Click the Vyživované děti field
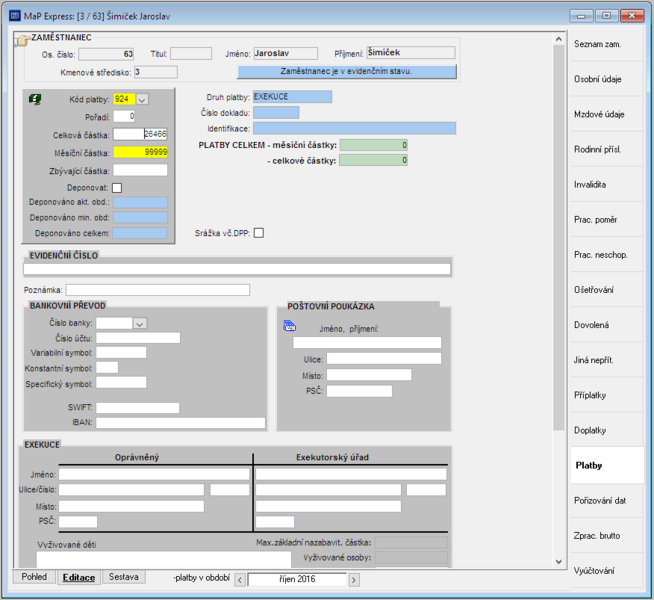This screenshot has width=654, height=600. click(x=164, y=560)
